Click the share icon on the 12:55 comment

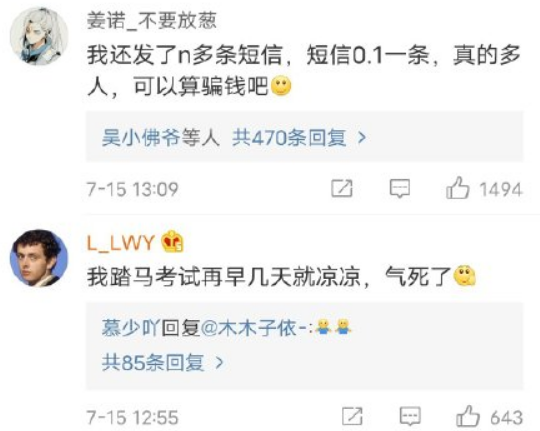pyautogui.click(x=352, y=416)
